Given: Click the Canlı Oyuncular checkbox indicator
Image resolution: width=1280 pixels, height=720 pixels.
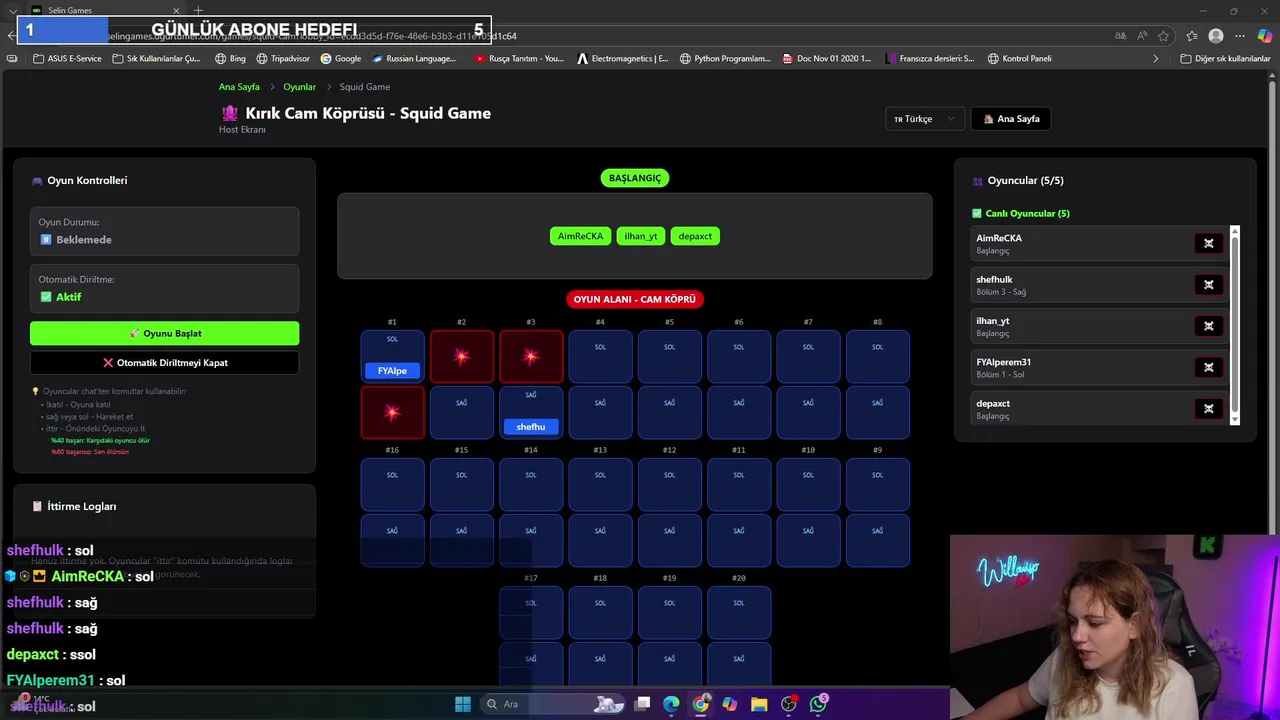Looking at the screenshot, I should pyautogui.click(x=977, y=213).
